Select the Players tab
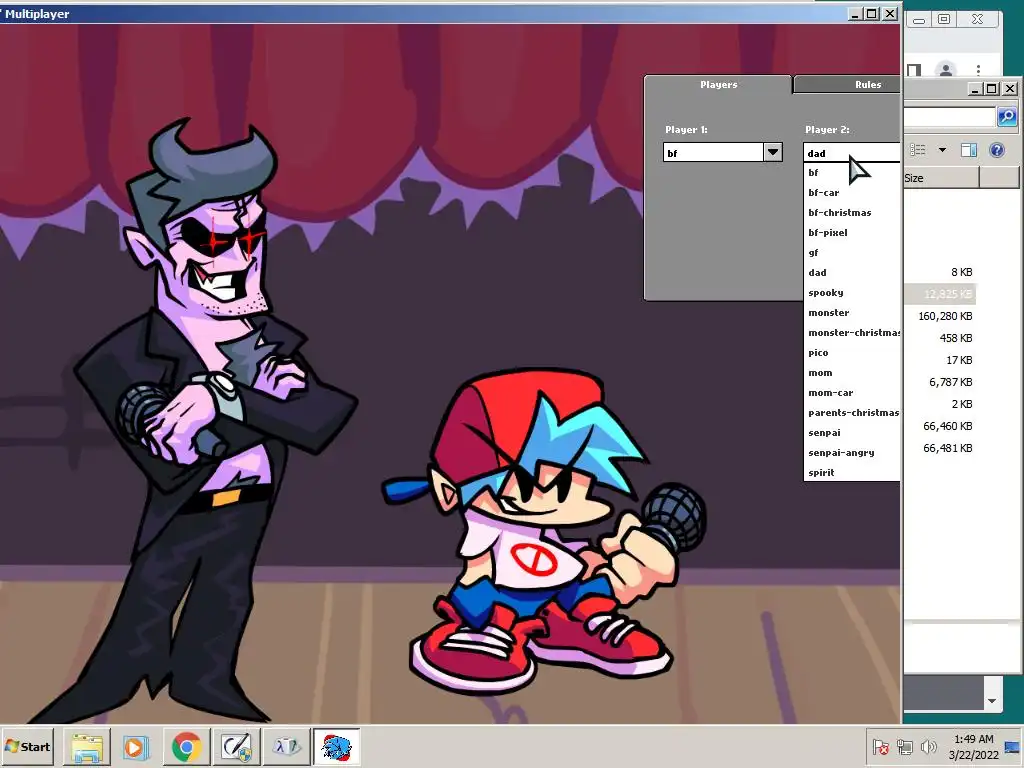 (x=718, y=85)
